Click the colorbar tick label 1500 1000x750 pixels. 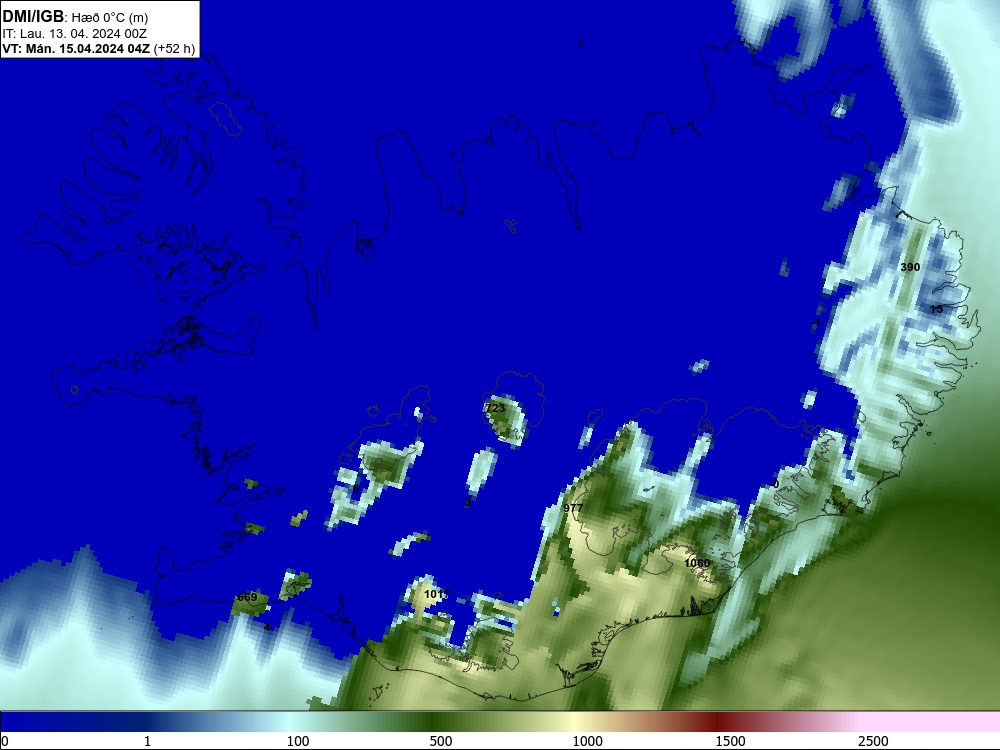tap(730, 741)
